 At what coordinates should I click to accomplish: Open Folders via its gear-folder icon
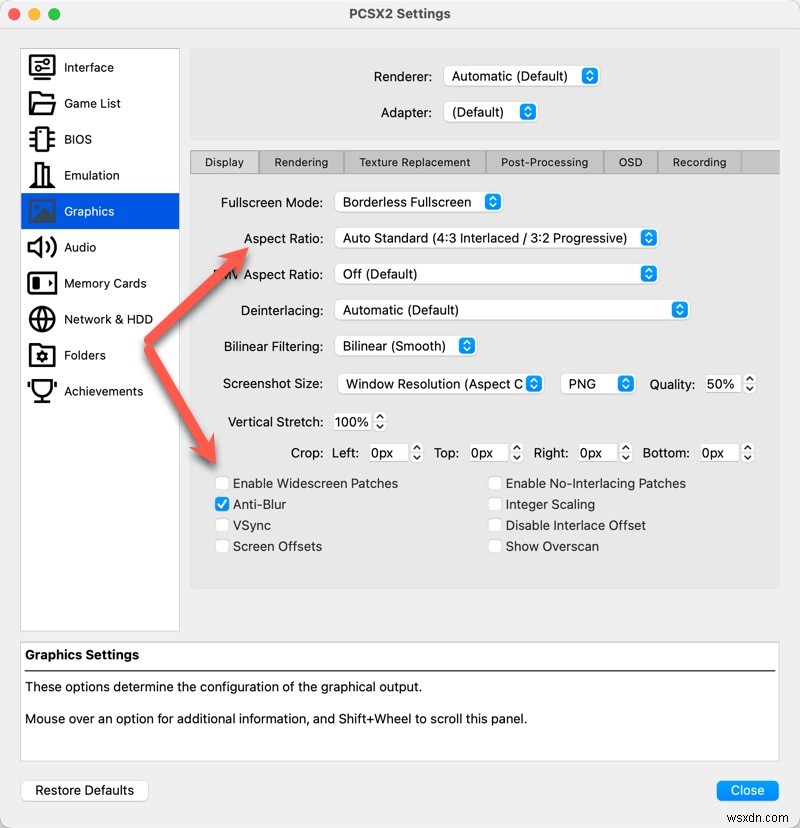point(42,355)
